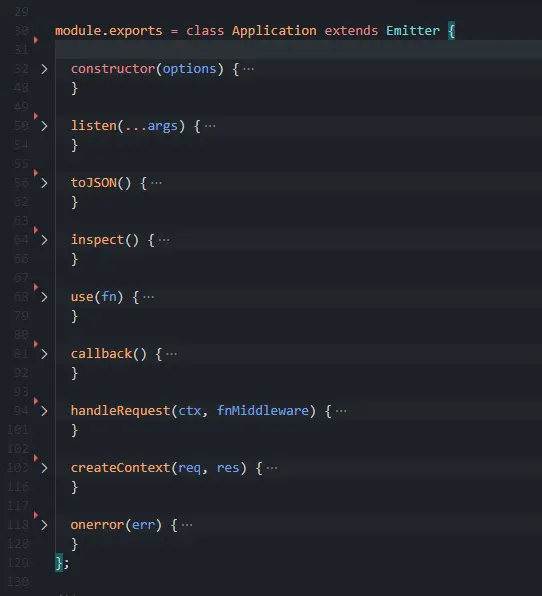Click the handleRequest method name
The image size is (542, 596).
[x=120, y=411]
